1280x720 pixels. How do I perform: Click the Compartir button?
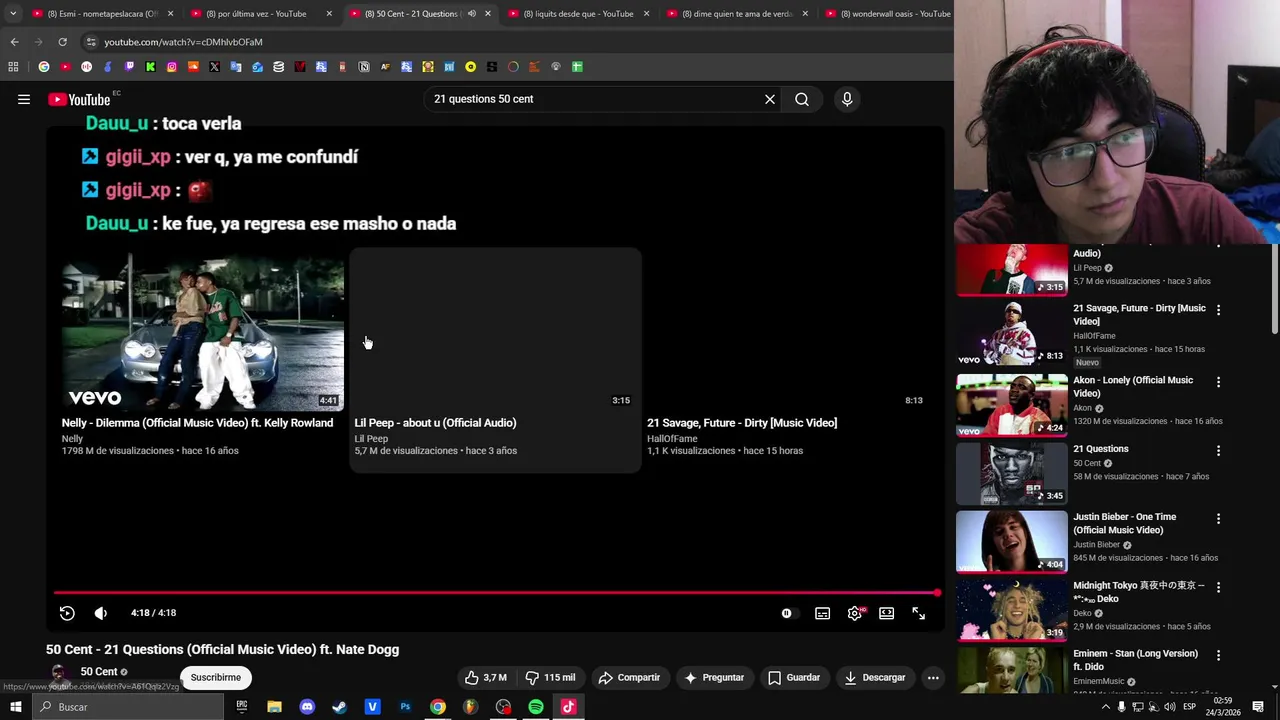click(629, 677)
